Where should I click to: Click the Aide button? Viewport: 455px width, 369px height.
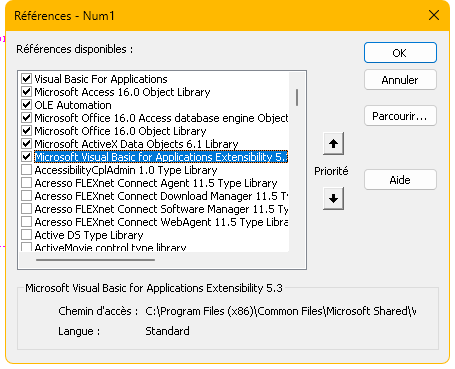tap(400, 180)
